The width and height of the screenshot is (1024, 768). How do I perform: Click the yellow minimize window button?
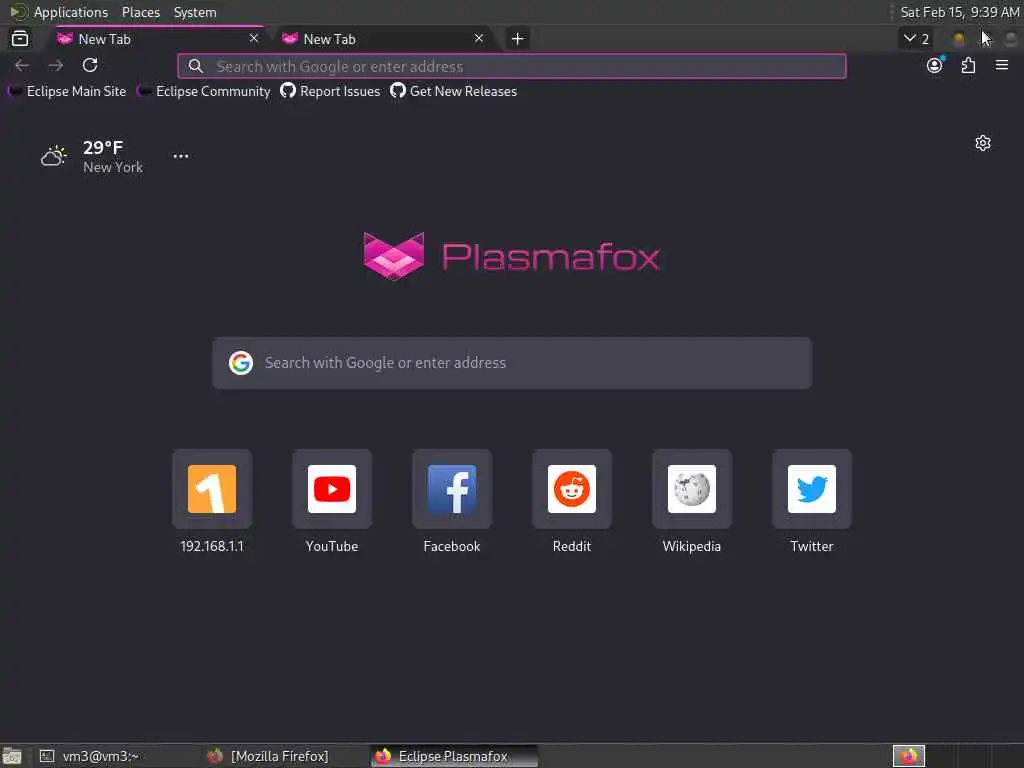tap(959, 39)
